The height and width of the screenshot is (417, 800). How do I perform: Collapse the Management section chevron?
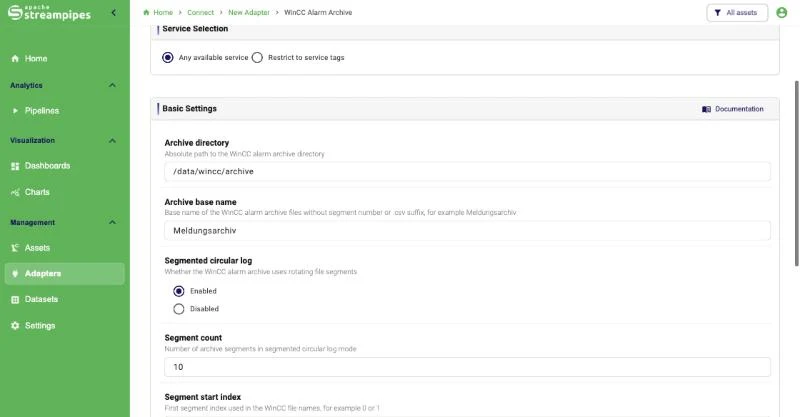click(112, 223)
